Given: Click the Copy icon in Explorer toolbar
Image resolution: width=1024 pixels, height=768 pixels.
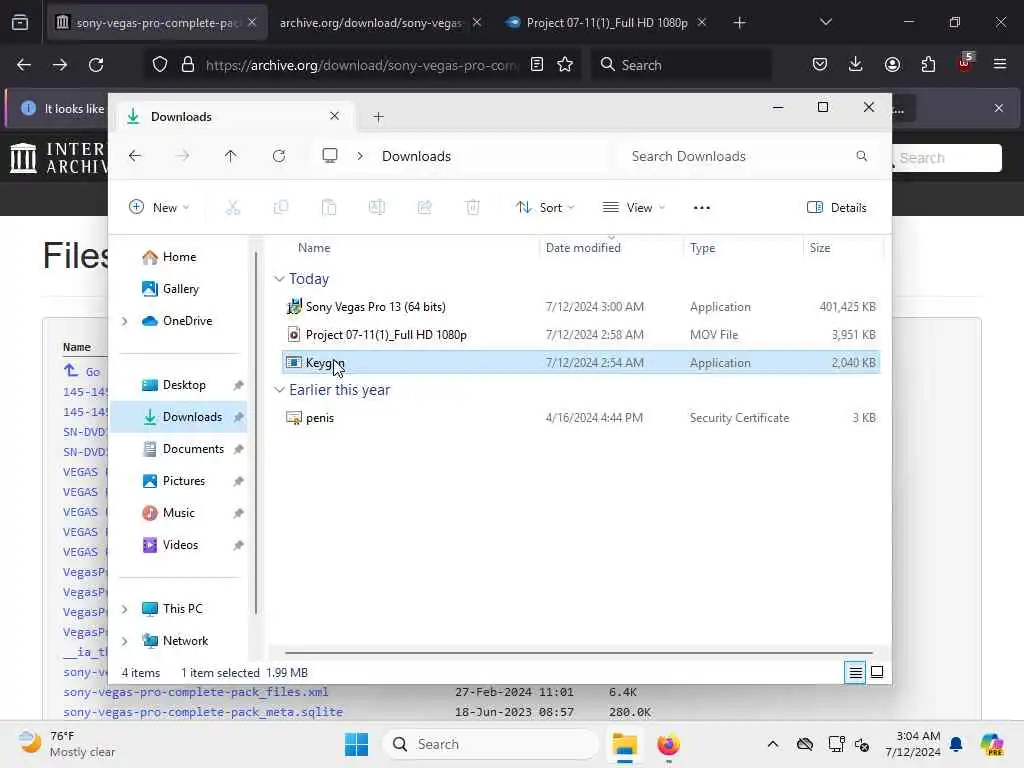Looking at the screenshot, I should click(x=281, y=208).
